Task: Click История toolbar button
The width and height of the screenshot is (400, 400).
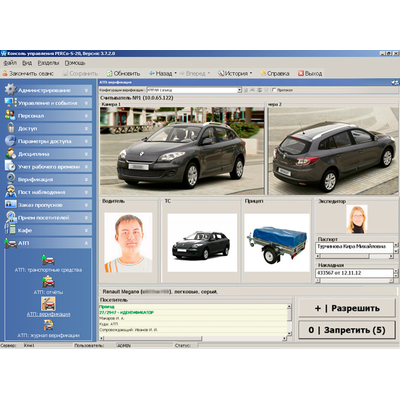Action: pos(233,73)
